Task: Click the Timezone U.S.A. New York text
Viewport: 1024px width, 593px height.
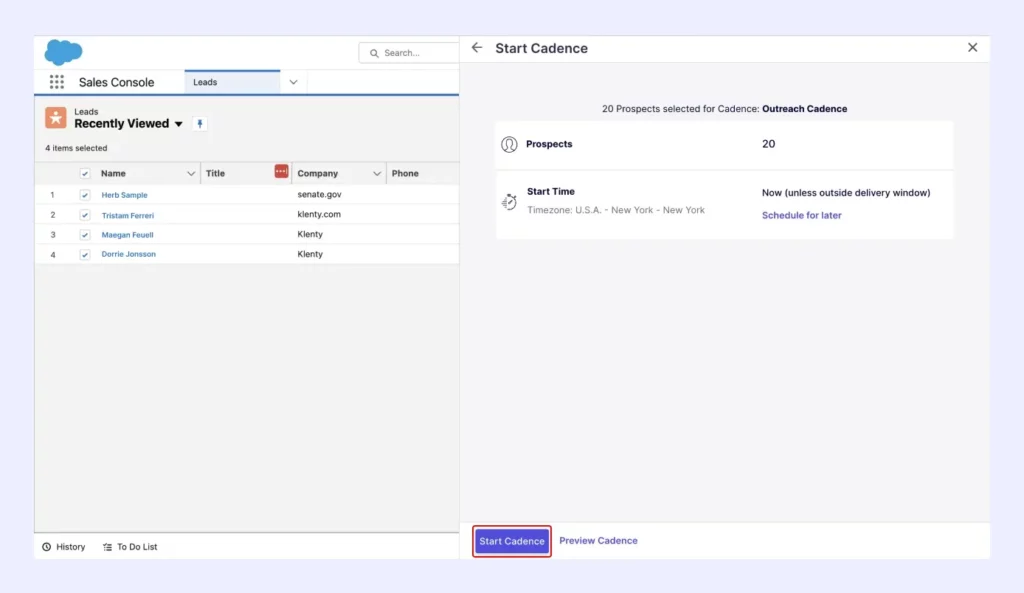Action: coord(616,210)
